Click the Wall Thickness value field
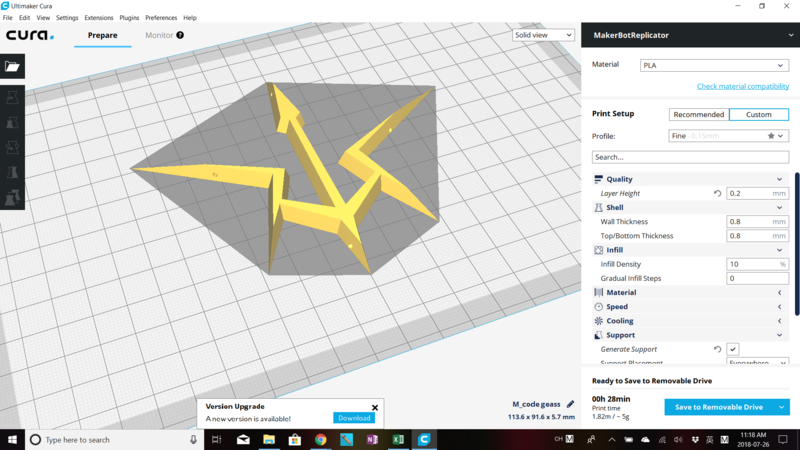 (x=757, y=221)
